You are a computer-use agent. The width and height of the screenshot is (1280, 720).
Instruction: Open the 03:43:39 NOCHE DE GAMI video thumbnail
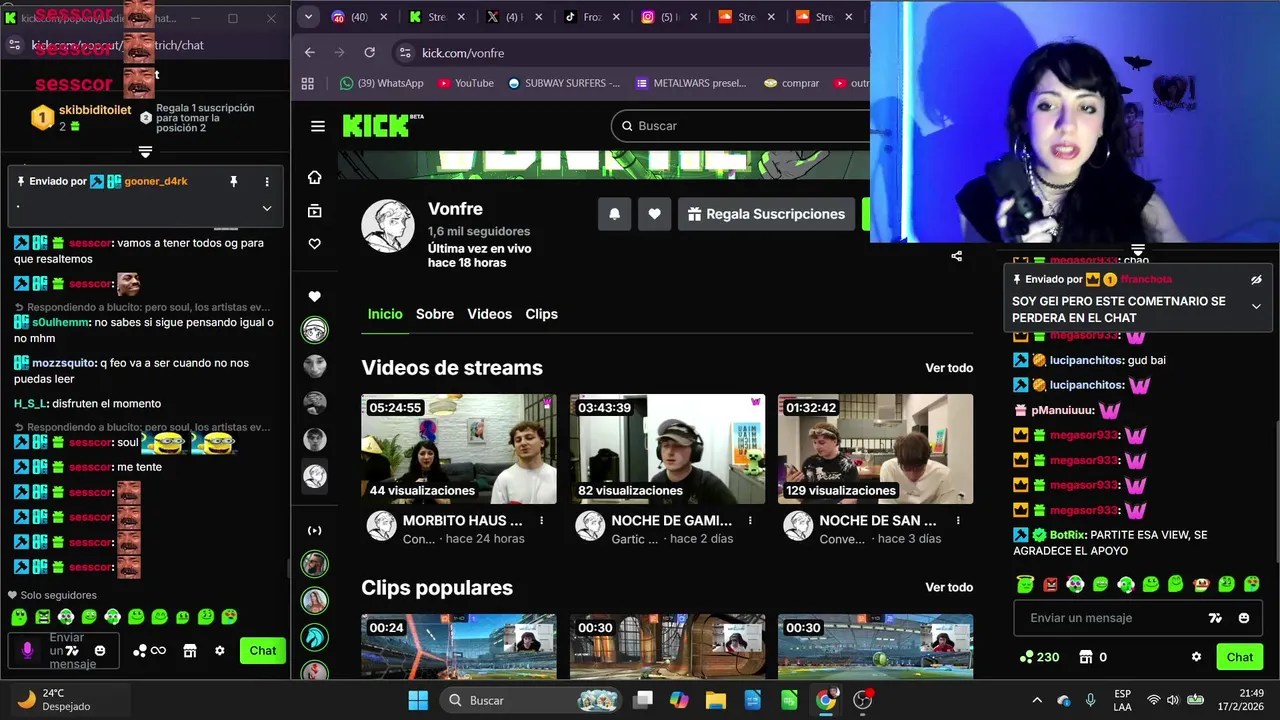coord(668,449)
